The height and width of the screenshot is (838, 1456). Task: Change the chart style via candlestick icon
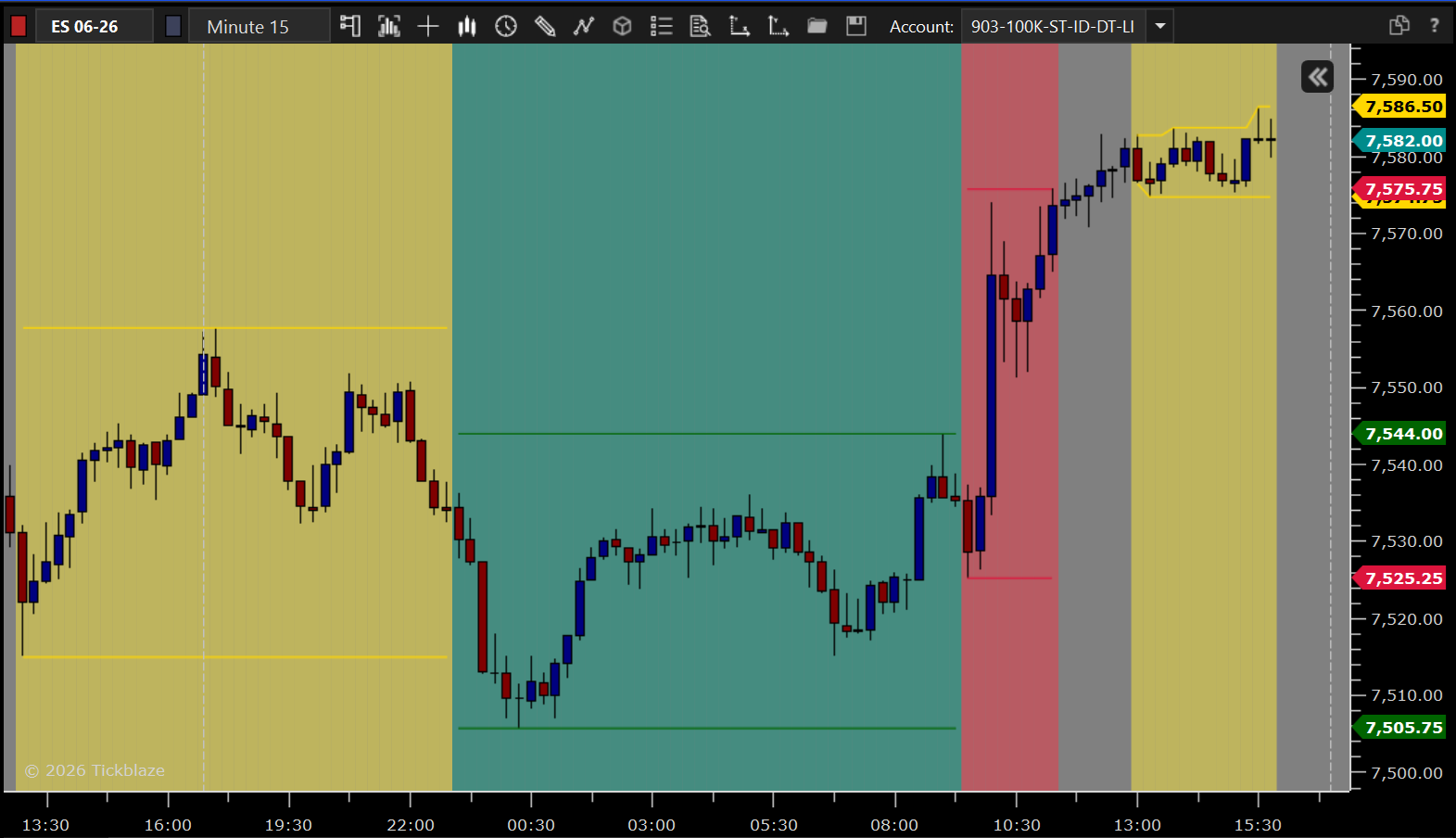(x=467, y=26)
